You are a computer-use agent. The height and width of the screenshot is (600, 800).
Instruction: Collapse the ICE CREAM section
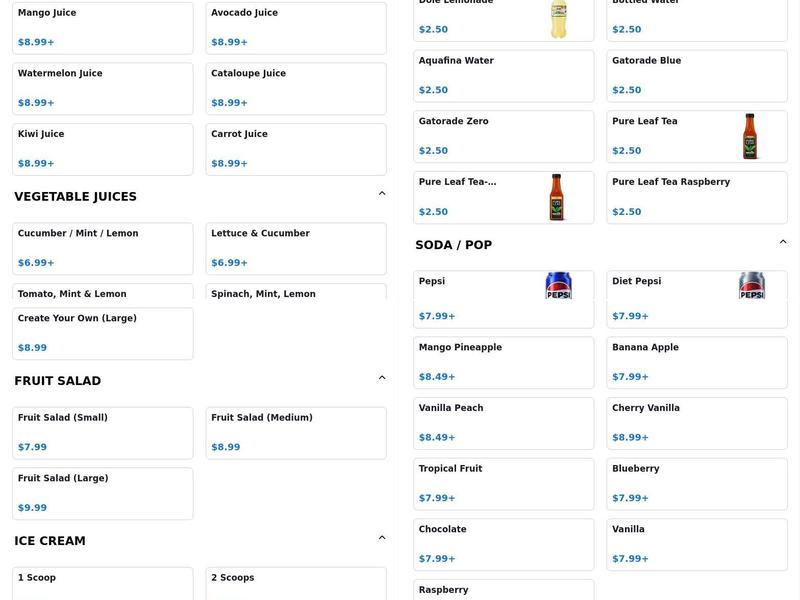coord(381,536)
